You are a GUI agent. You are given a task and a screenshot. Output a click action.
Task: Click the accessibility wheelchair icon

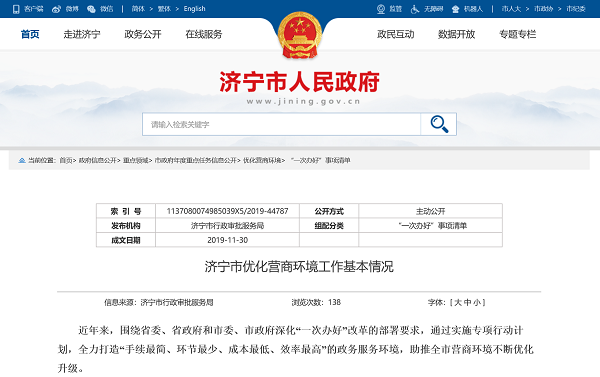(415, 9)
